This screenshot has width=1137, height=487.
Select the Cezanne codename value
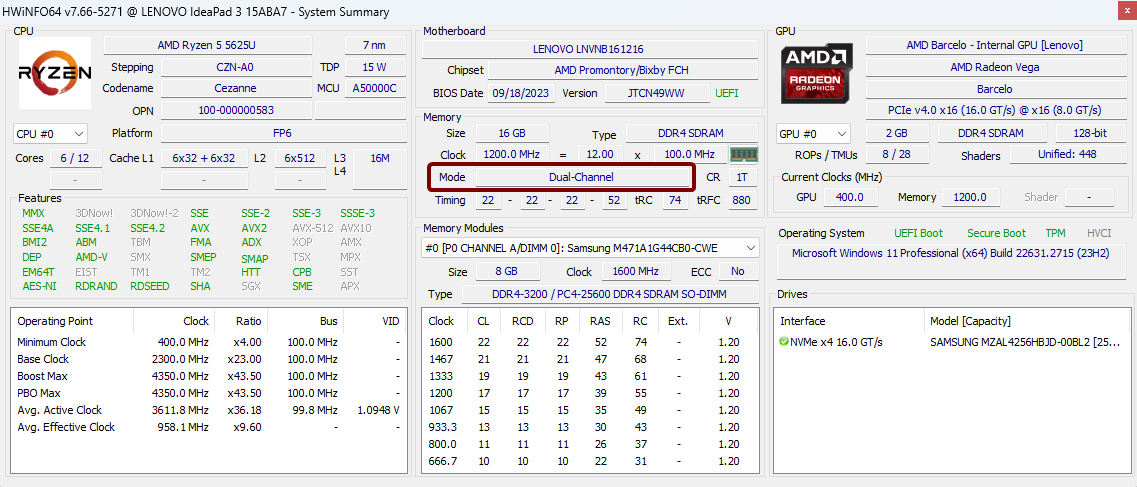tap(236, 88)
